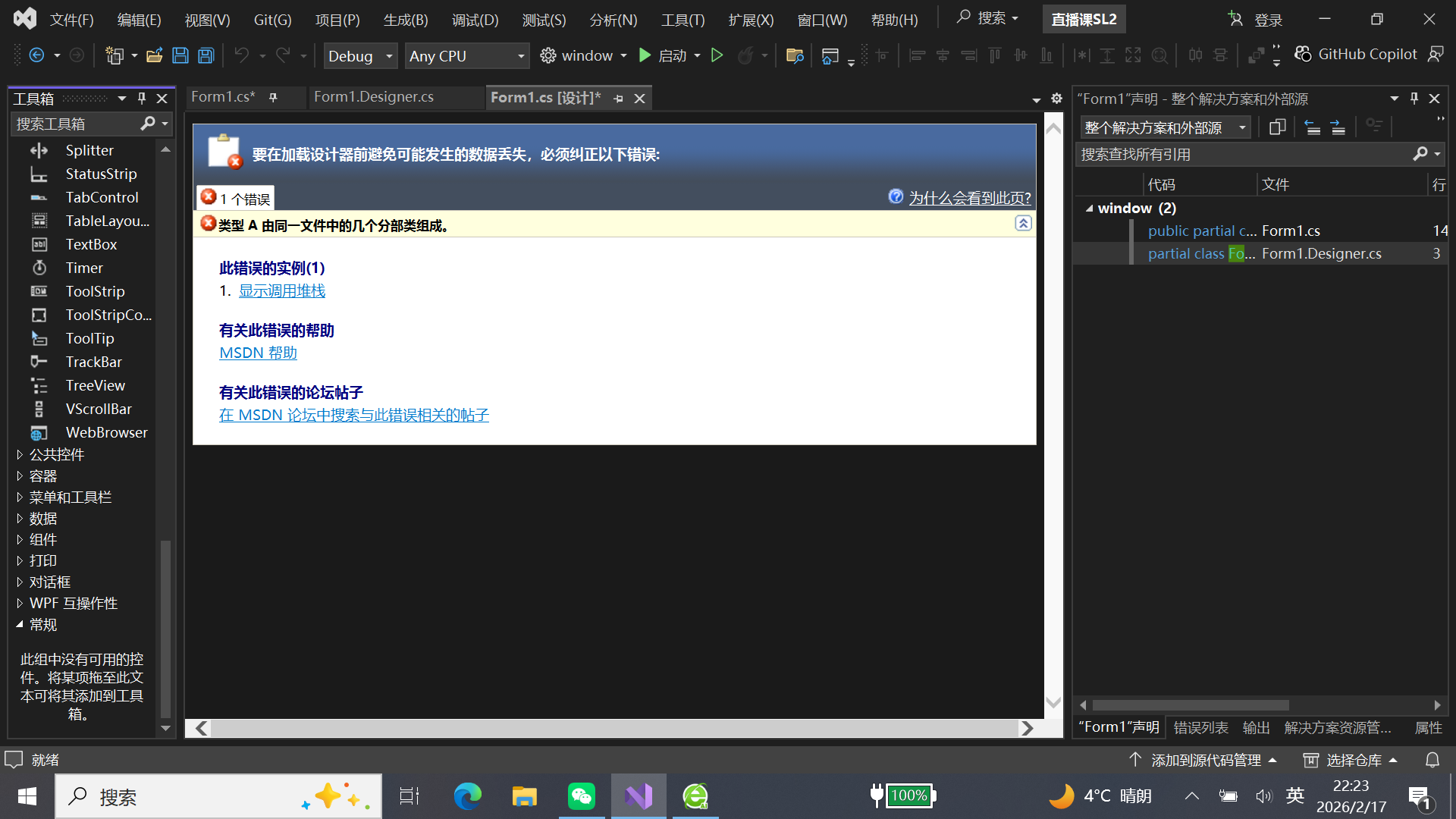Click the Save All toolbar icon
Image resolution: width=1456 pixels, height=819 pixels.
[206, 55]
